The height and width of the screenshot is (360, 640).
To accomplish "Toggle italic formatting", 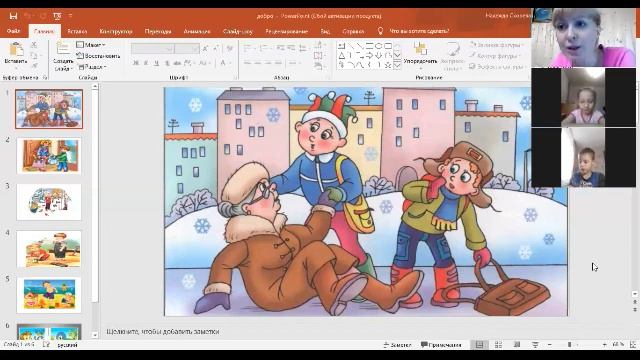I will pyautogui.click(x=146, y=63).
